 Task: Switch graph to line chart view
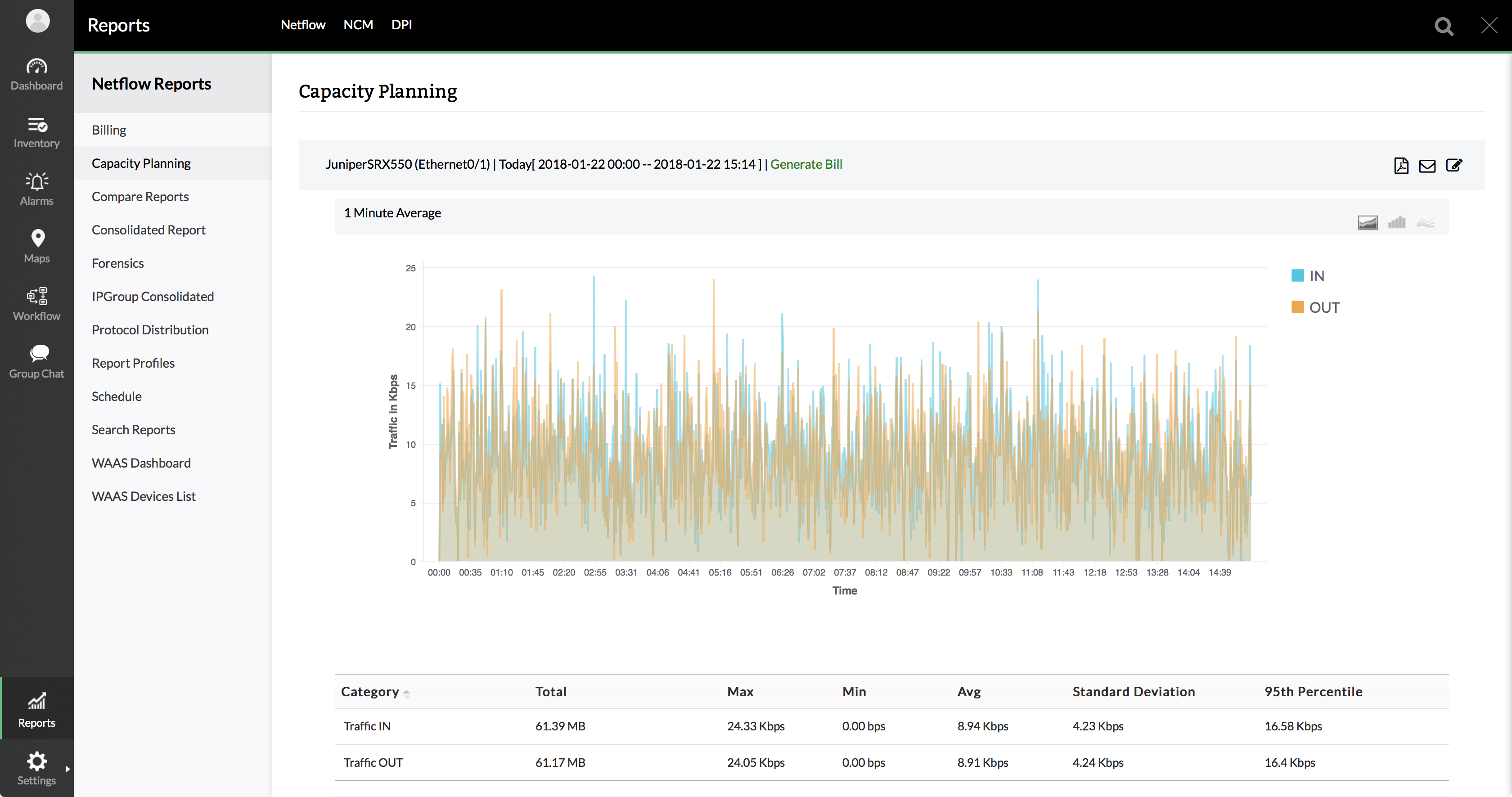tap(1425, 222)
